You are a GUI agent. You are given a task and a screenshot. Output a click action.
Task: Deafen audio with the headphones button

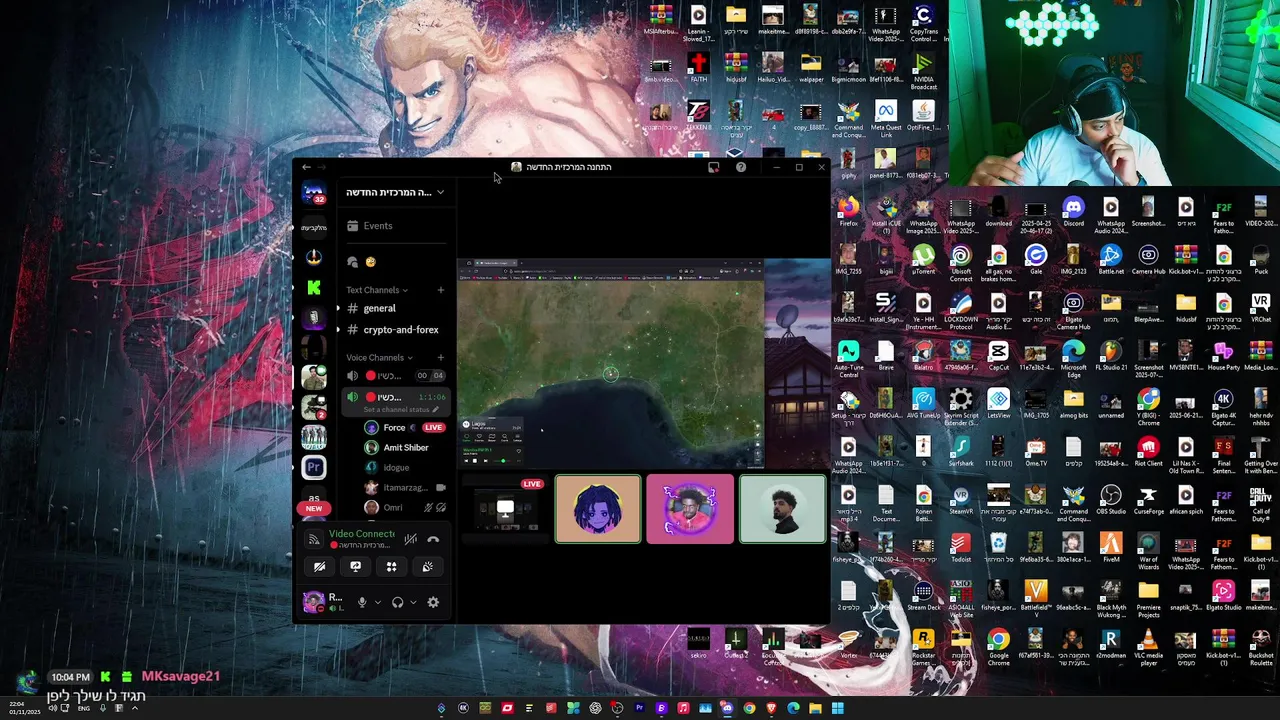[x=398, y=602]
